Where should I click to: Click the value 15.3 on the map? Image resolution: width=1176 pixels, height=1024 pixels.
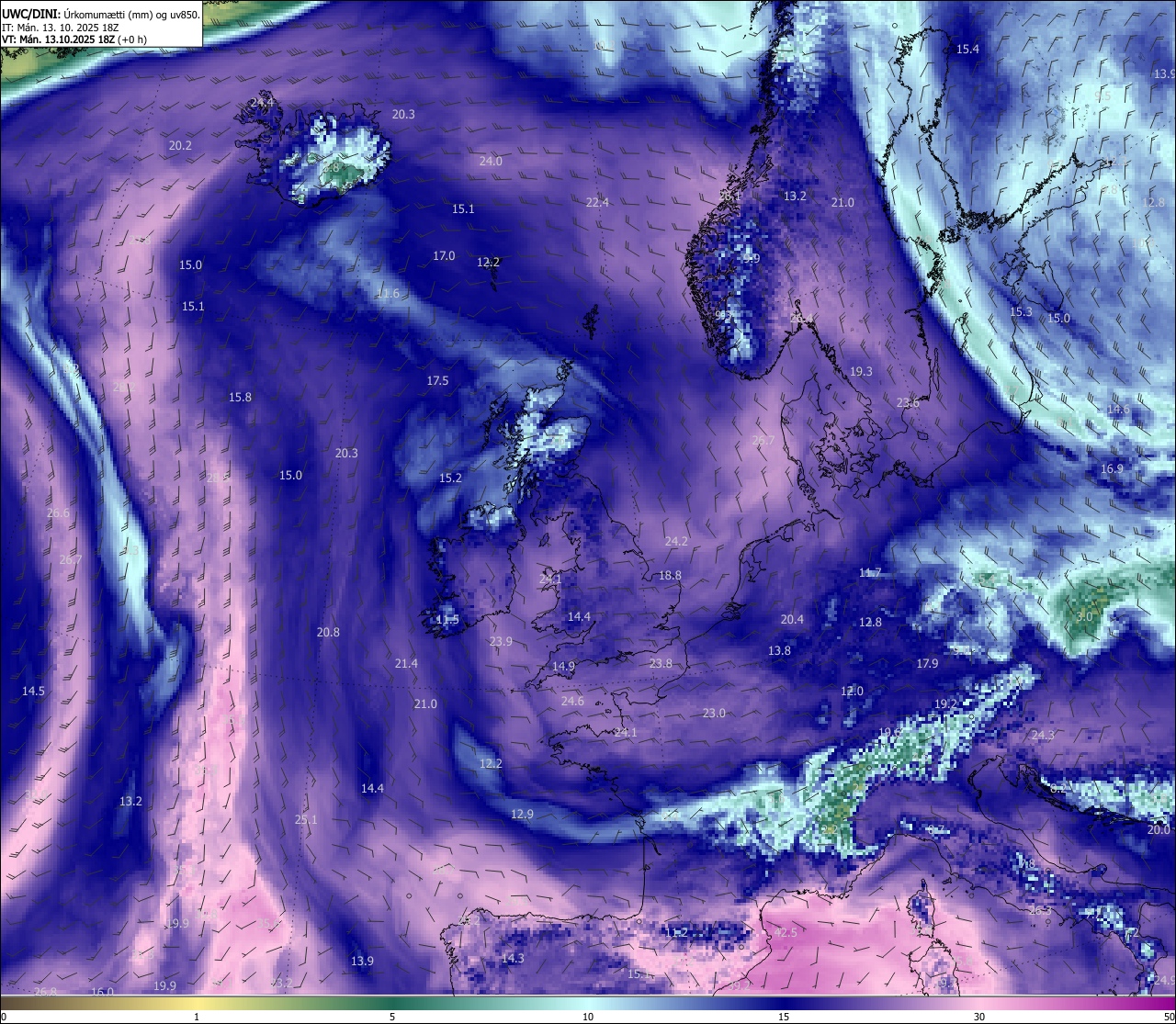tap(1021, 312)
